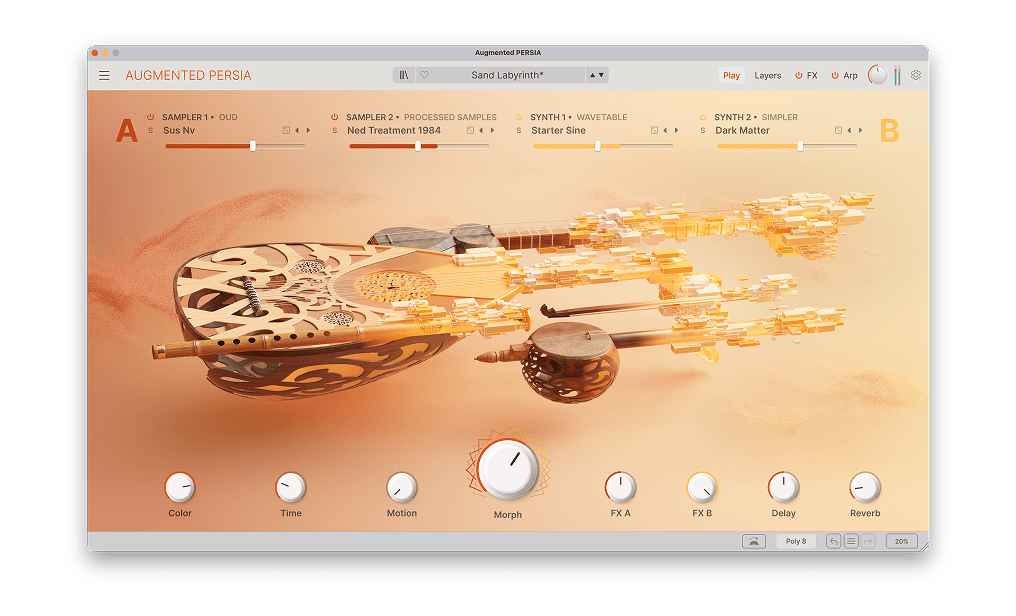1016x616 pixels.
Task: Click the macro controls icon in status bar
Action: pos(754,541)
